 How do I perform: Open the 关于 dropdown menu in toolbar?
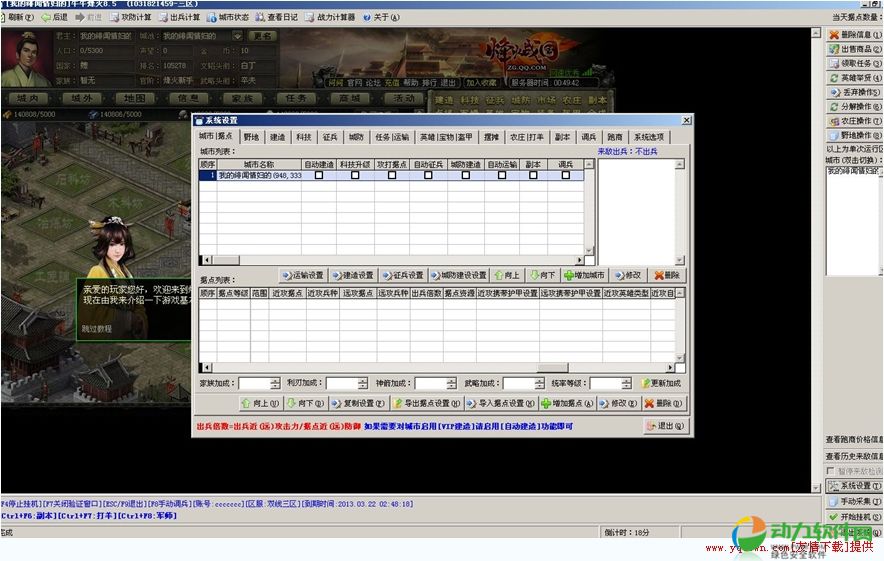point(380,17)
